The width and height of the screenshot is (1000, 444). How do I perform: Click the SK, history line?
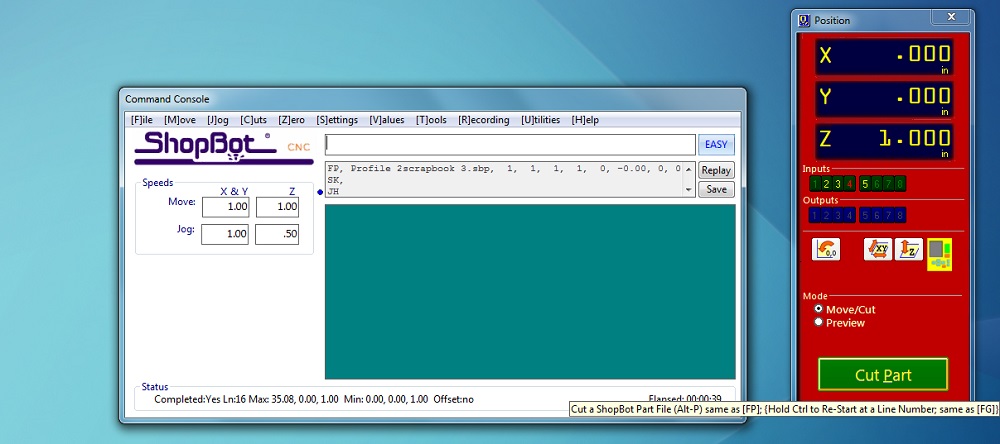point(335,180)
